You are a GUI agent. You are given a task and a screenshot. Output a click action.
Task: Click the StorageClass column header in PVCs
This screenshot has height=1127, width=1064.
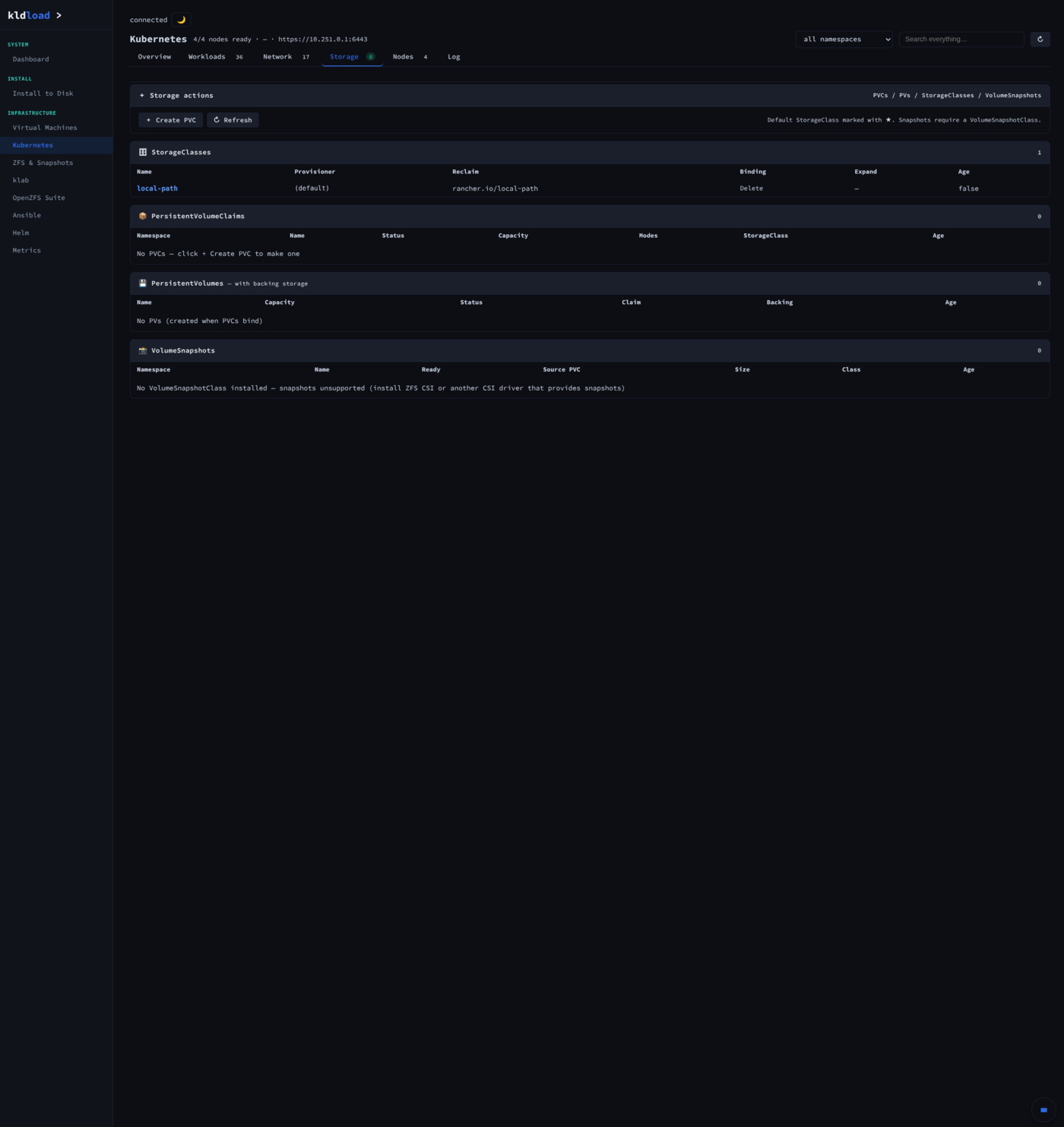pos(765,236)
